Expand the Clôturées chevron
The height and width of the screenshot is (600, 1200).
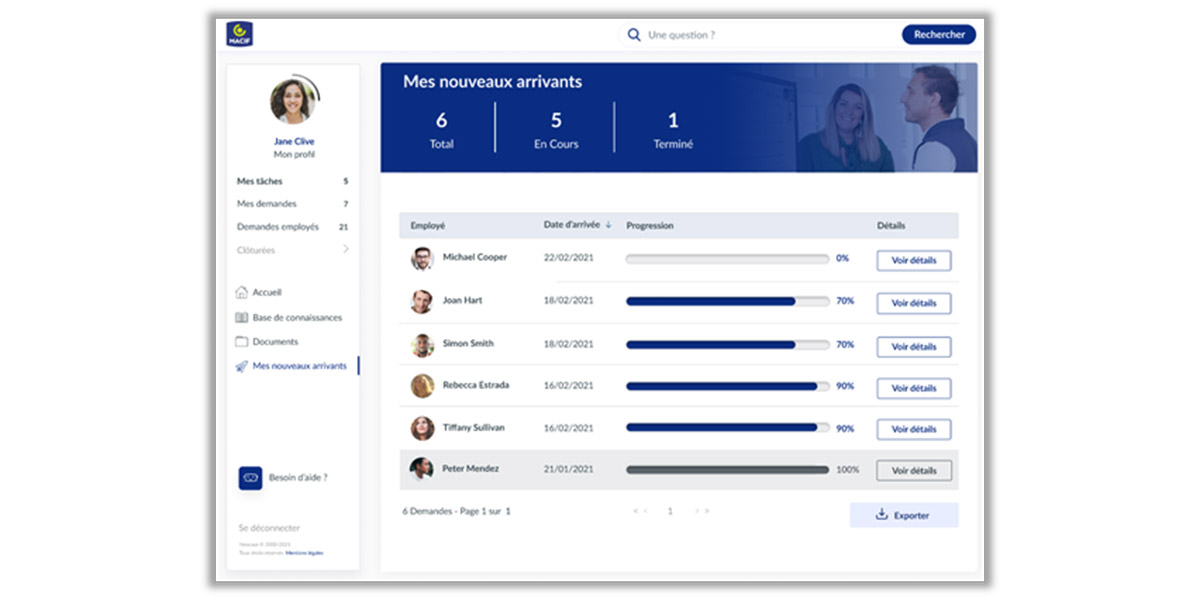pos(346,249)
